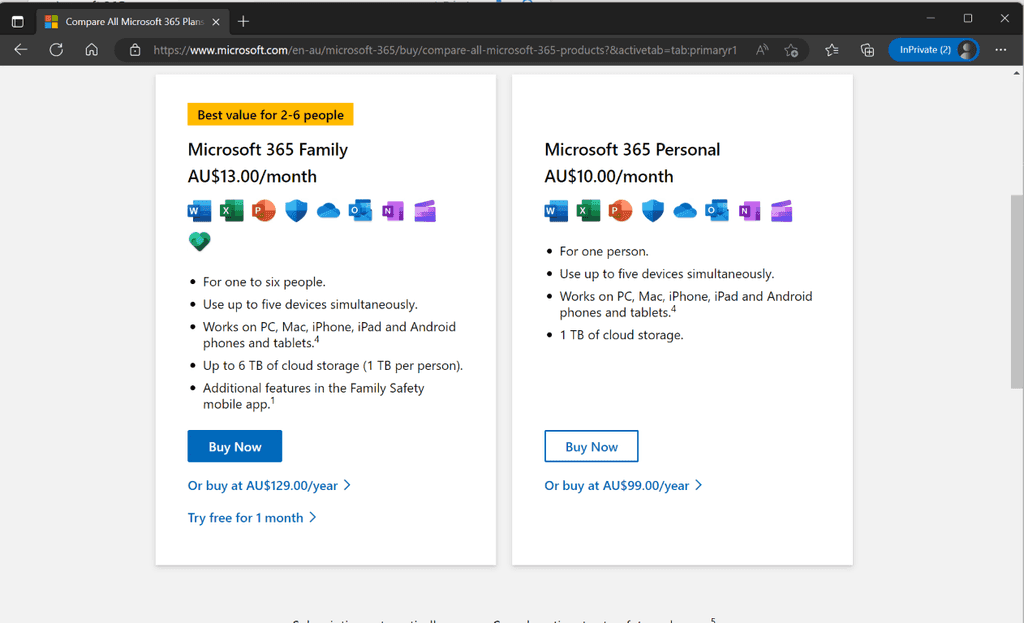The height and width of the screenshot is (623, 1024).
Task: Expand 'Try free for 1 month' chevron
Action: coord(252,518)
